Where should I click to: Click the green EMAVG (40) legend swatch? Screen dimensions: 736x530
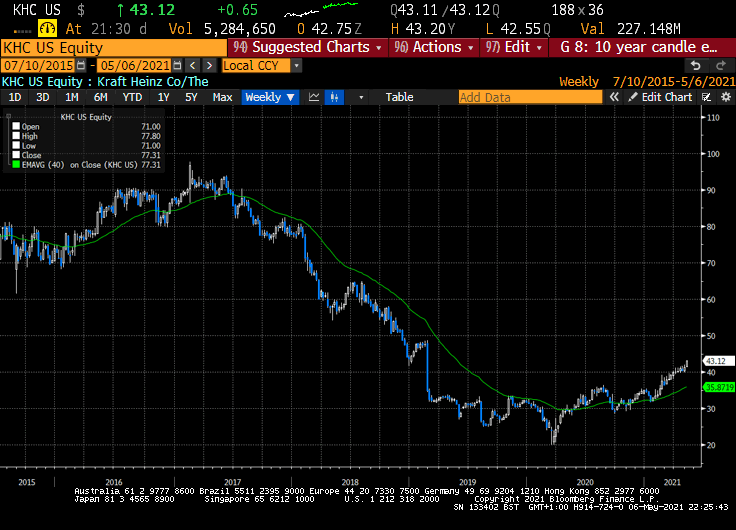[x=16, y=165]
